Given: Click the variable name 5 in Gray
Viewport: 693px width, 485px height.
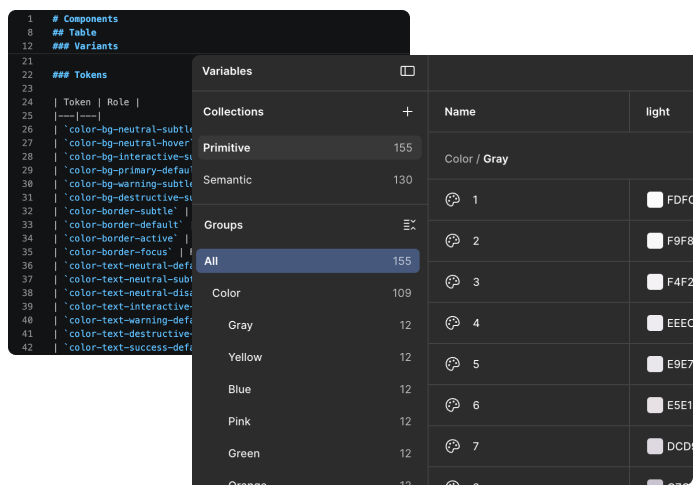Looking at the screenshot, I should coord(476,364).
